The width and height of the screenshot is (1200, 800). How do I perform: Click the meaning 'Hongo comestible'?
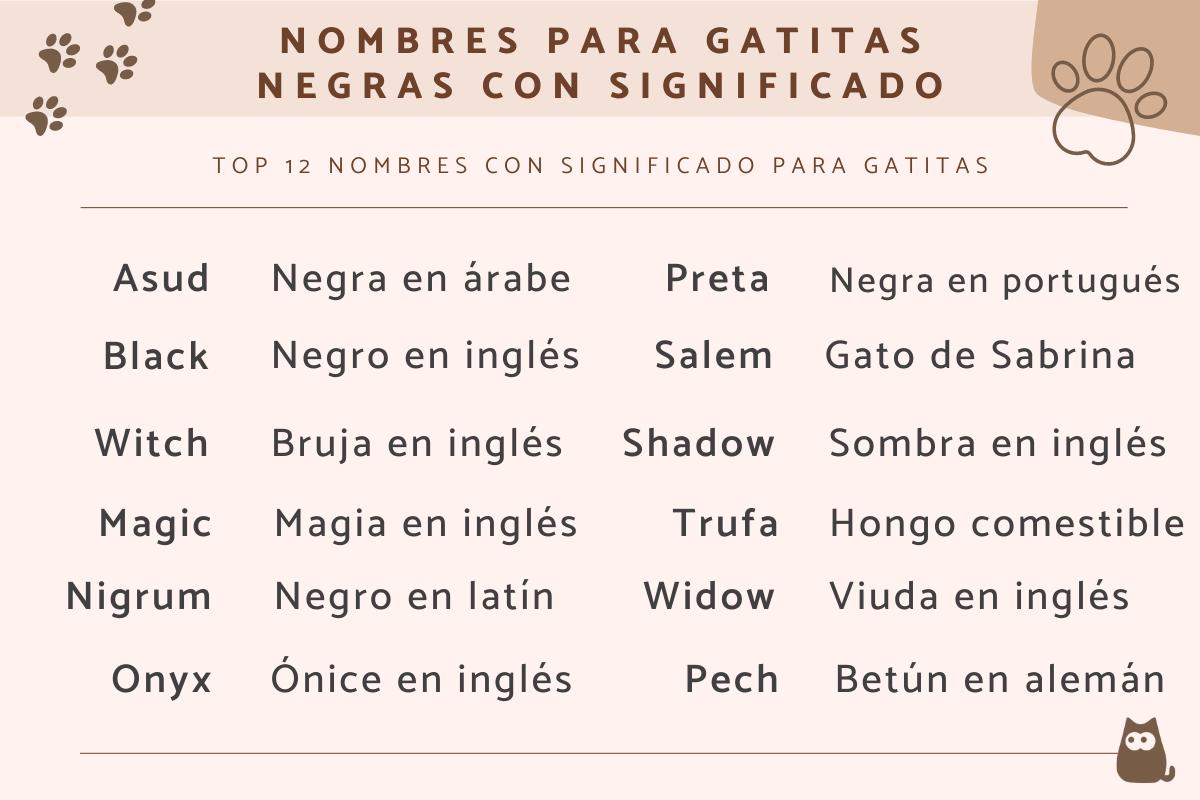pyautogui.click(x=1007, y=523)
